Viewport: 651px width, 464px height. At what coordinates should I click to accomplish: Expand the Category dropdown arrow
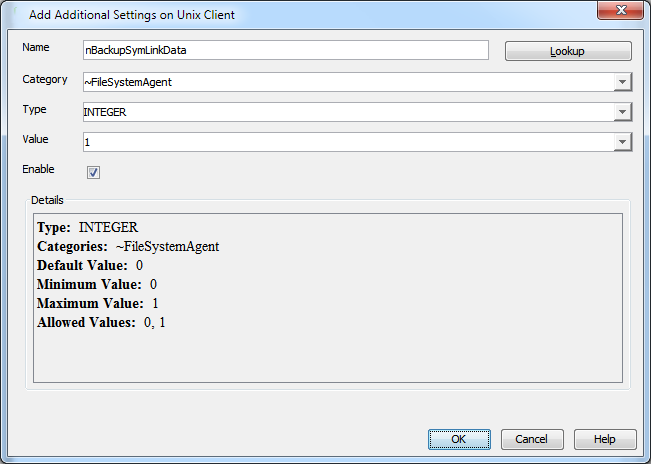pos(622,82)
